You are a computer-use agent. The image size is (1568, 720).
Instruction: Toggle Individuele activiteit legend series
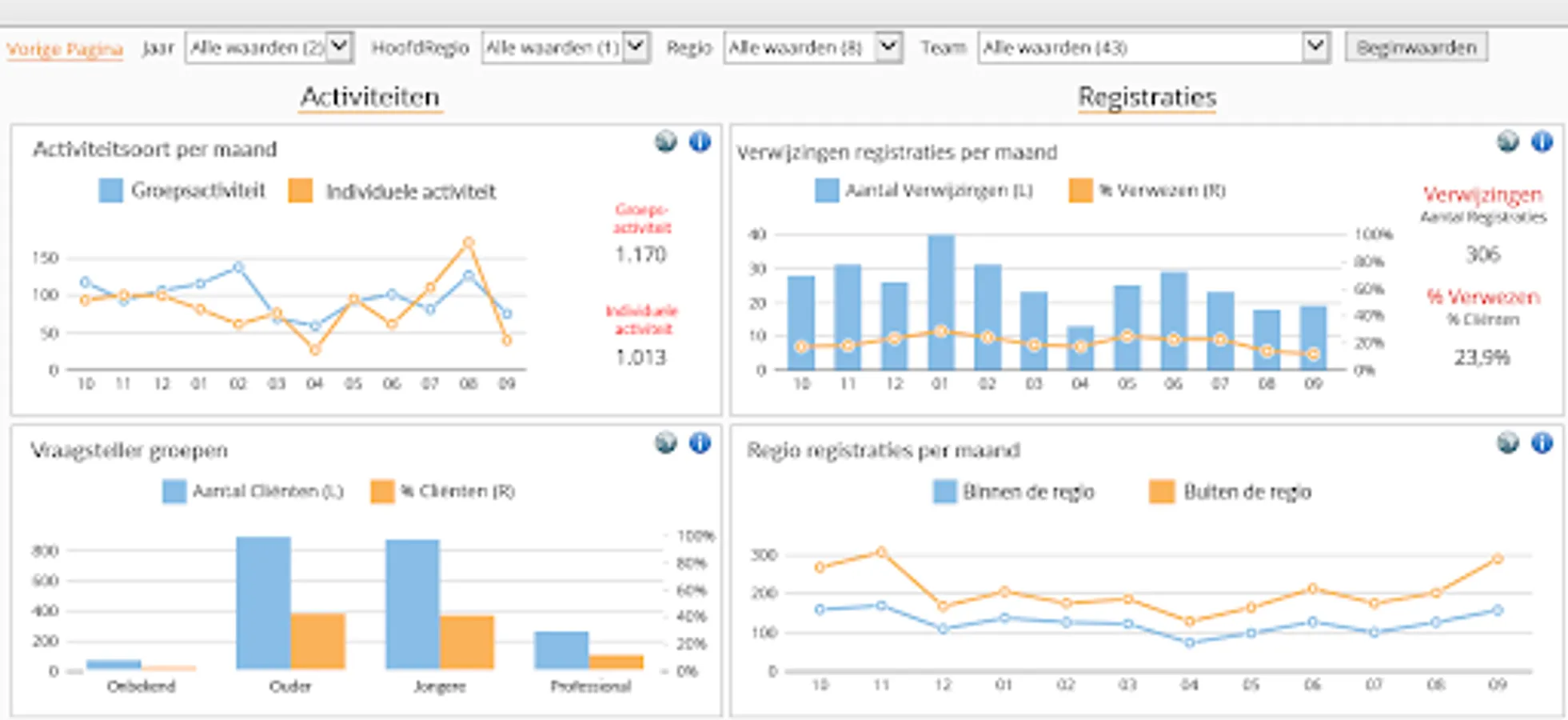click(393, 191)
